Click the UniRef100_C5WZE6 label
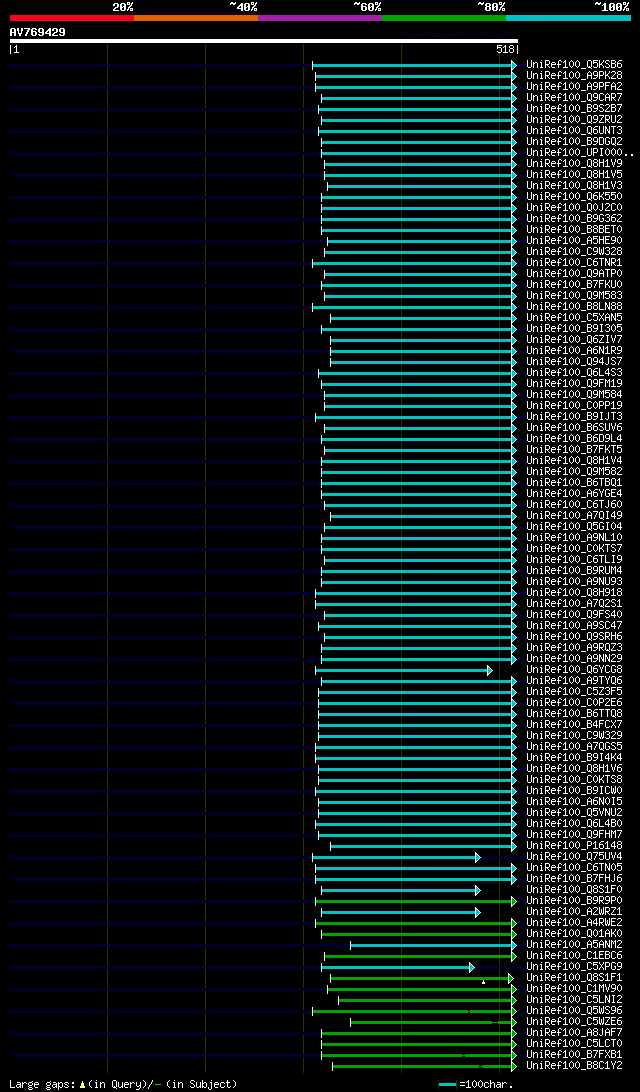This screenshot has width=640, height=1092. tap(575, 1021)
